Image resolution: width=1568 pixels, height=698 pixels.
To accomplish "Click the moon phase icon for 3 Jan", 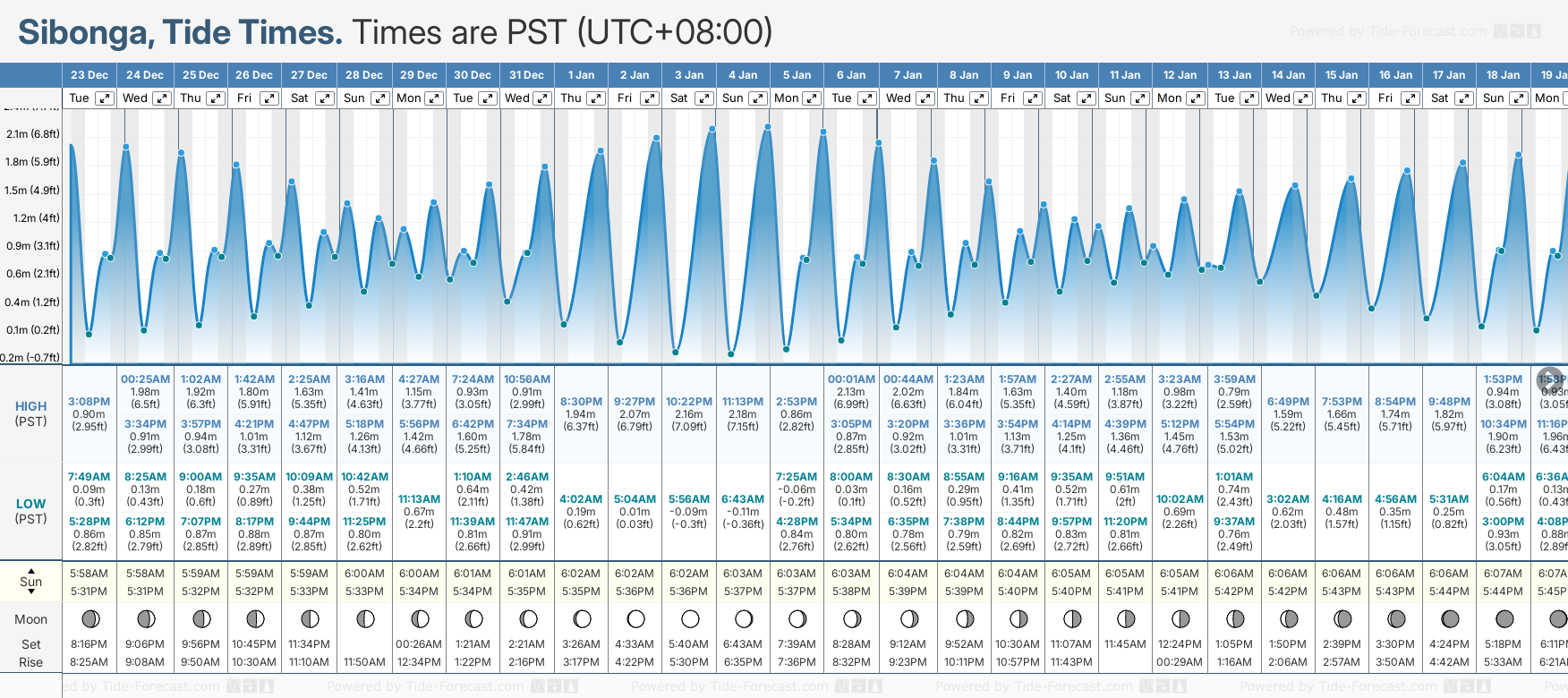I will coord(690,618).
